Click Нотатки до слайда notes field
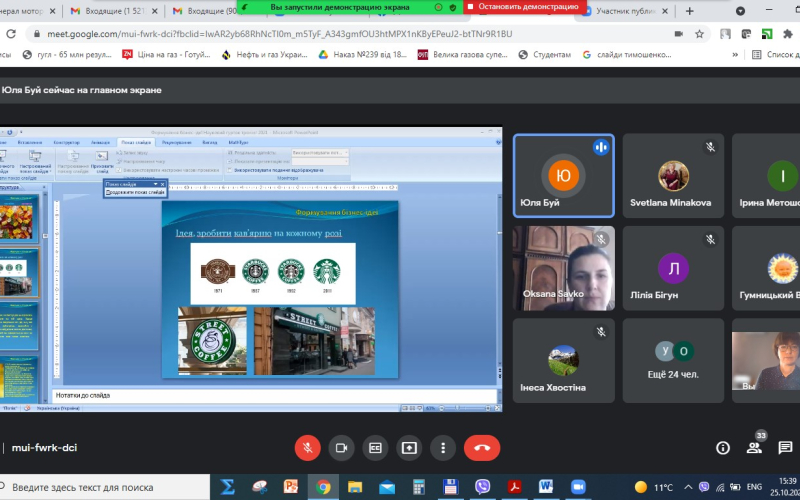This screenshot has height=500, width=800. pos(274,395)
